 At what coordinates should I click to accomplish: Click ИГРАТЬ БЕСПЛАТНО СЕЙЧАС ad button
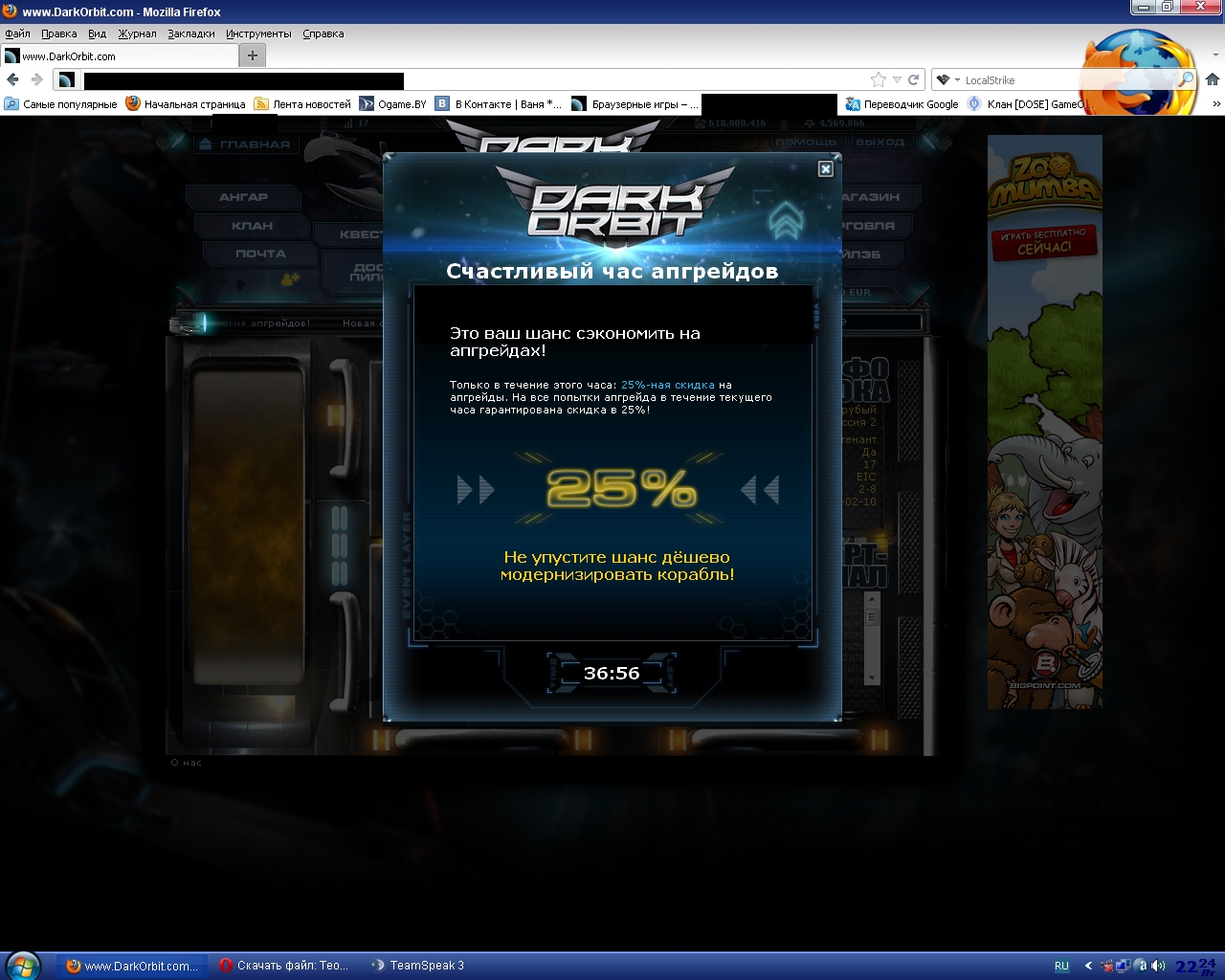tap(1043, 241)
